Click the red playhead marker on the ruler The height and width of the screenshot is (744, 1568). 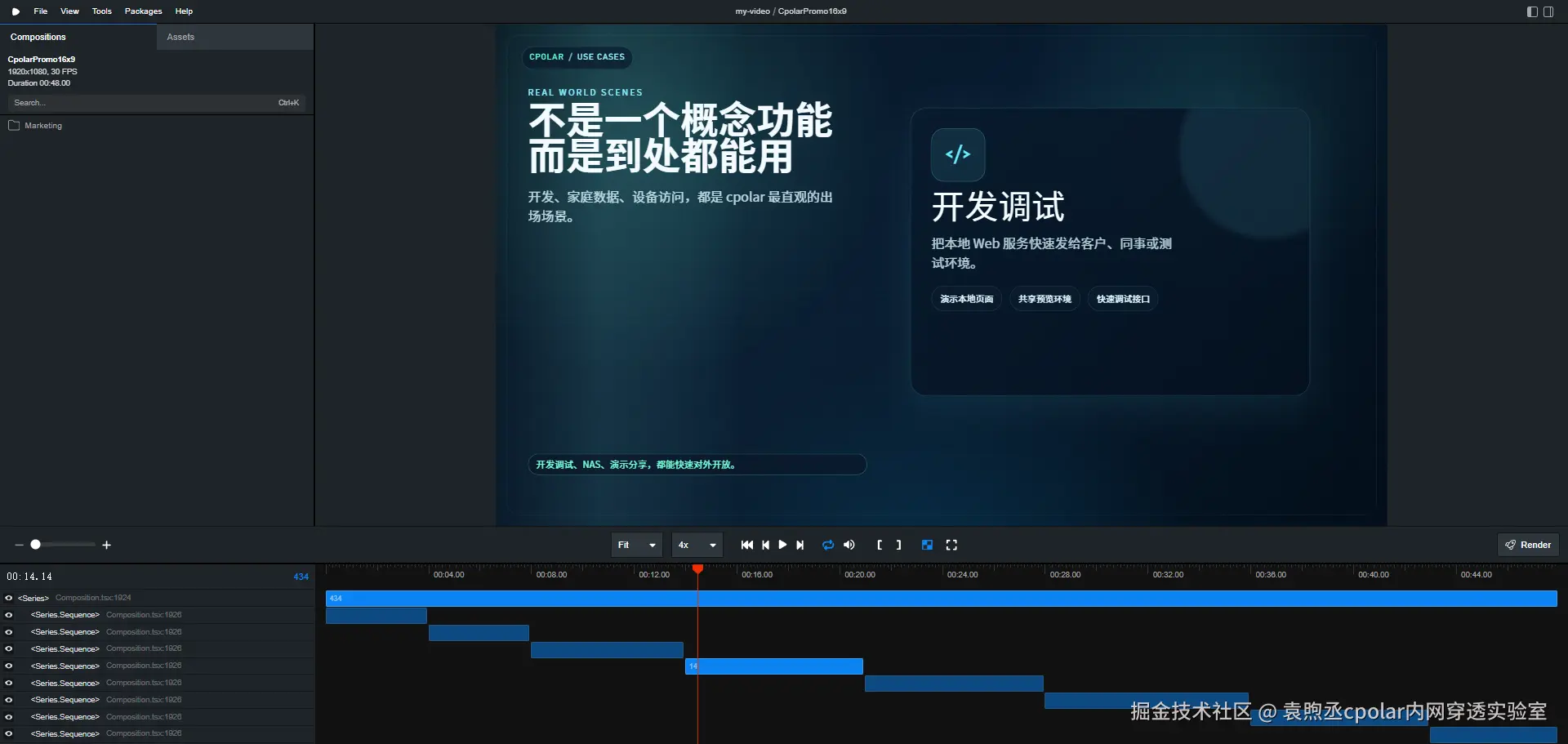click(697, 568)
